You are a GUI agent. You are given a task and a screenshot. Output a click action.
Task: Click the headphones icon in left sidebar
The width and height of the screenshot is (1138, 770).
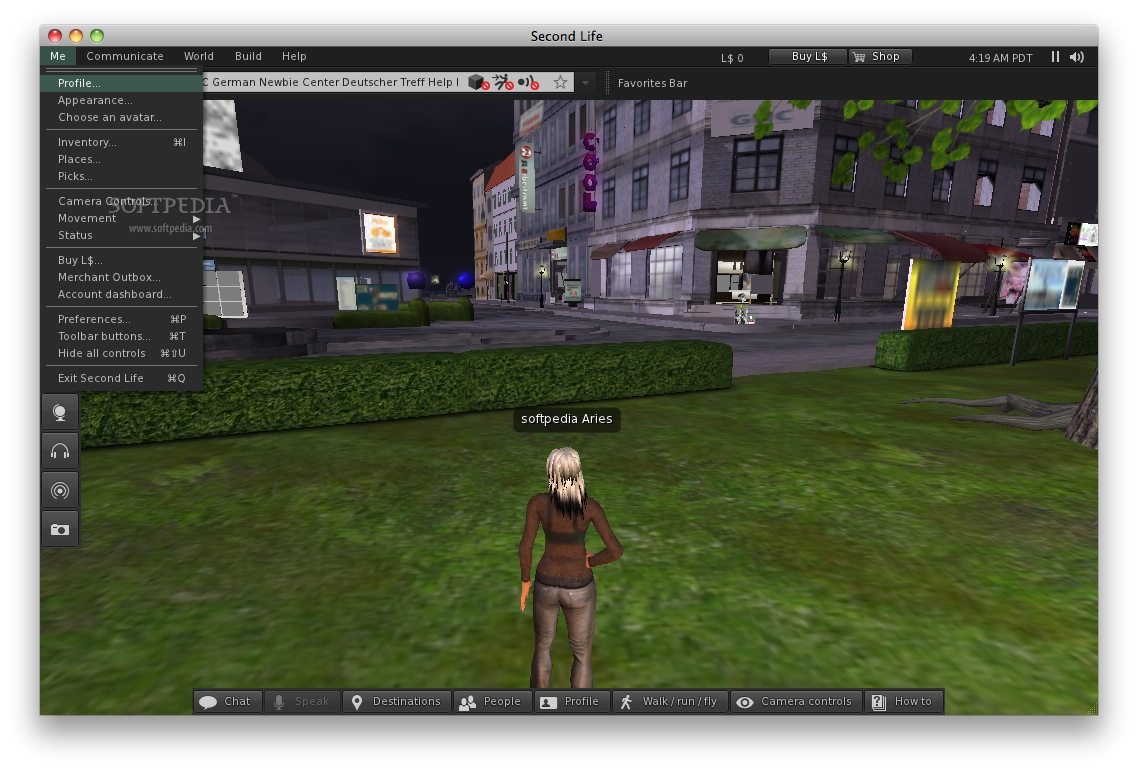pyautogui.click(x=60, y=451)
